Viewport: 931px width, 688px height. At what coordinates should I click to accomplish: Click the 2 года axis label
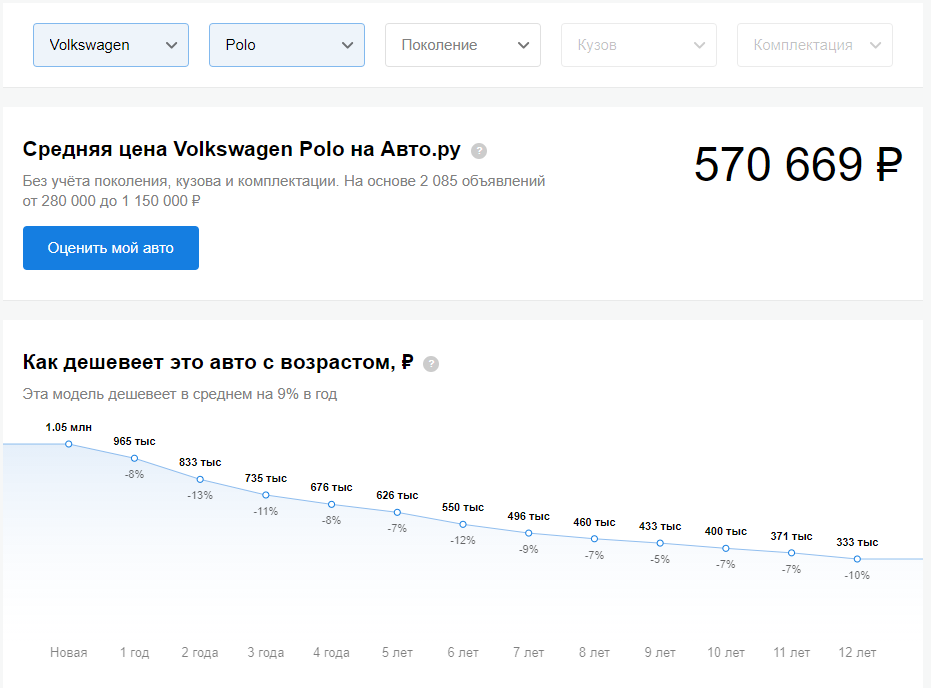tap(200, 652)
